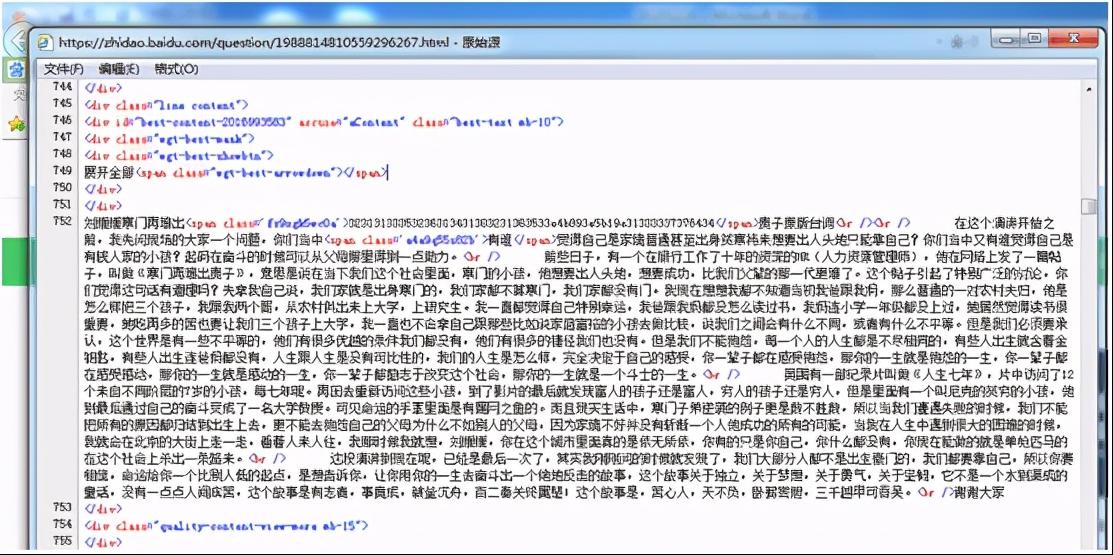Click line number 746
1113x555 pixels.
(x=62, y=121)
